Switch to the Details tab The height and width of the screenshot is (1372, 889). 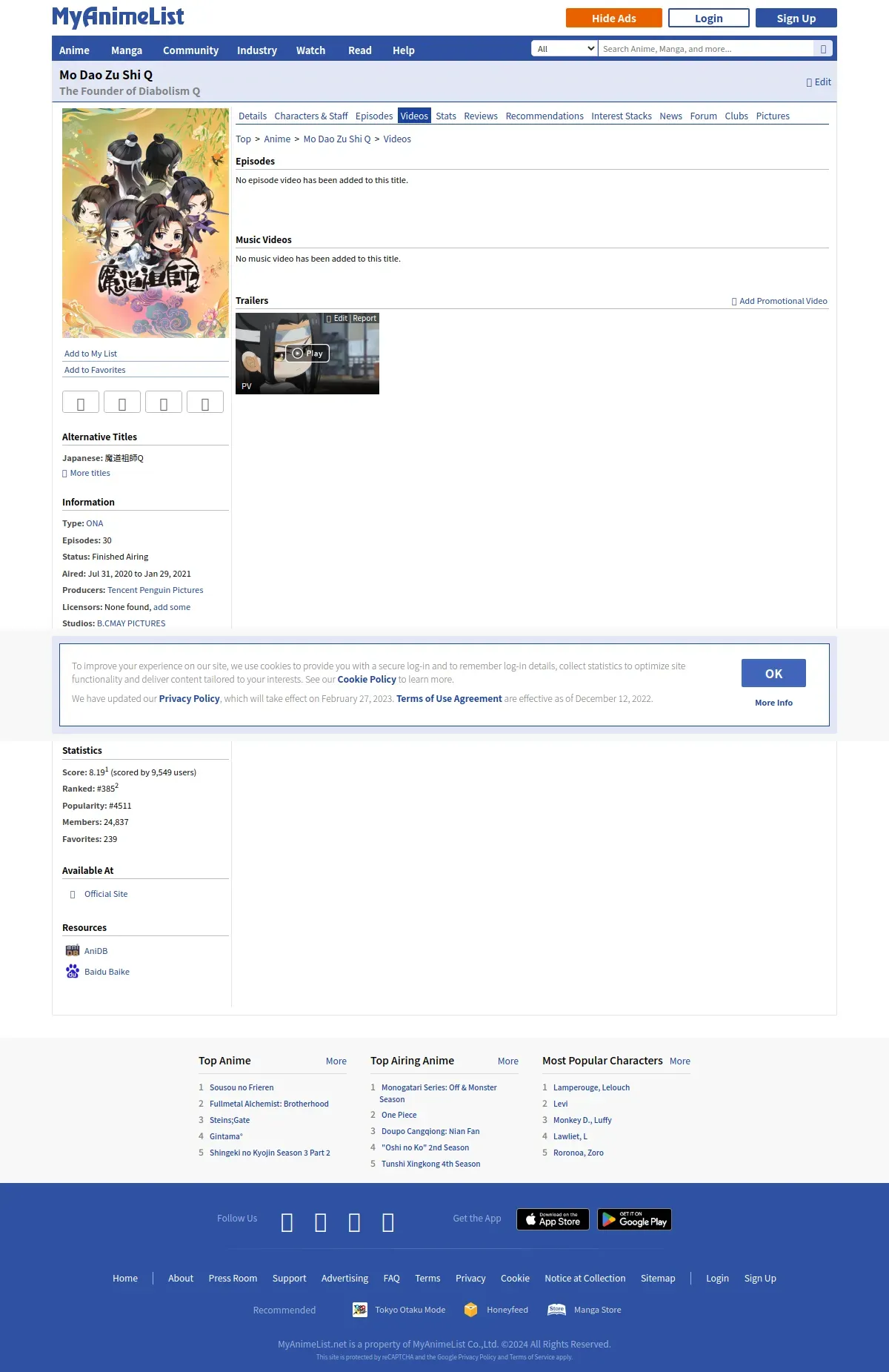pos(253,116)
